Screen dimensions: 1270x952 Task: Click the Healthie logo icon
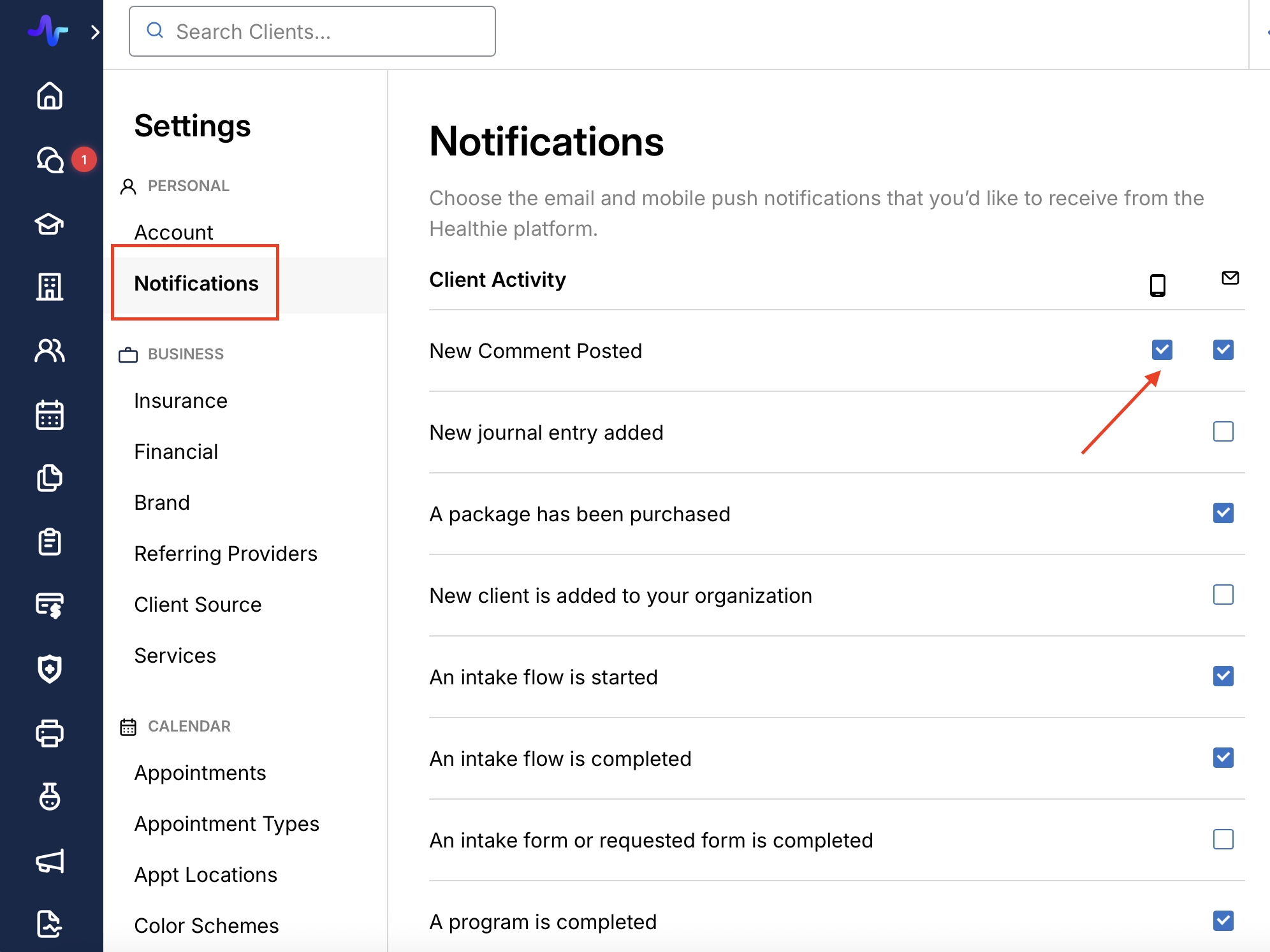point(48,30)
